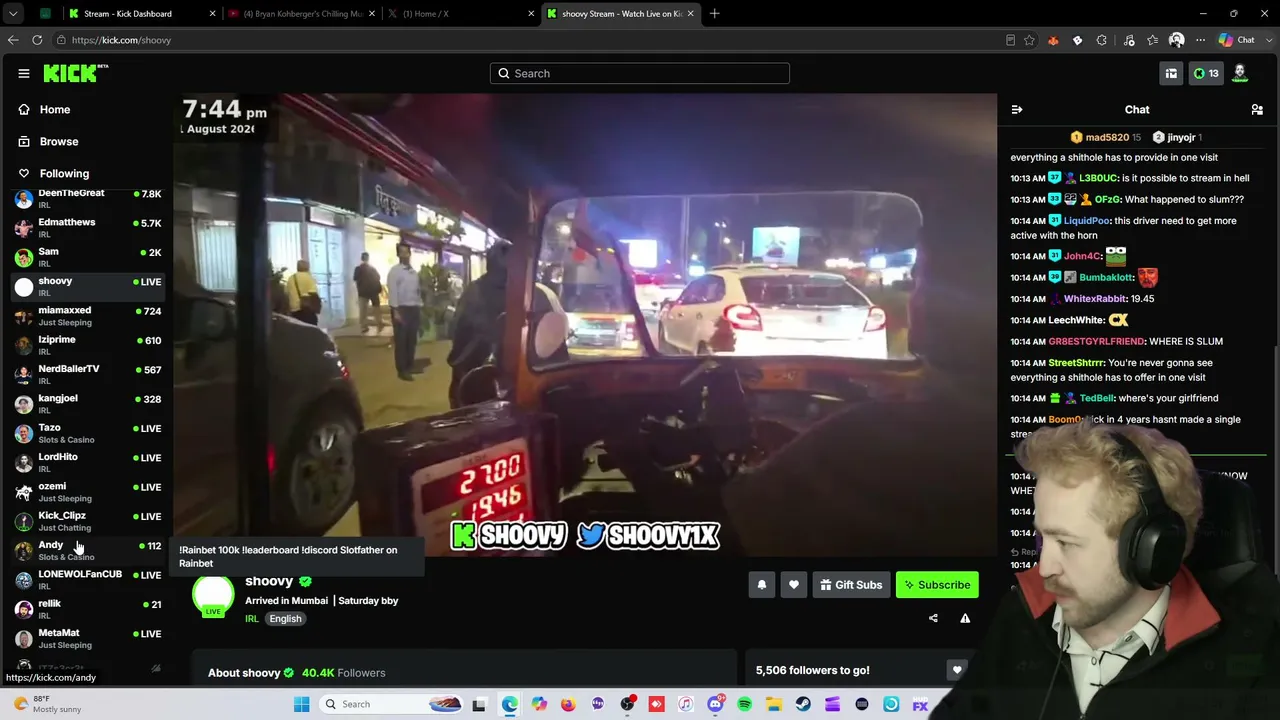Open File Explorer from the taskbar
The image size is (1280, 720).
[x=774, y=704]
